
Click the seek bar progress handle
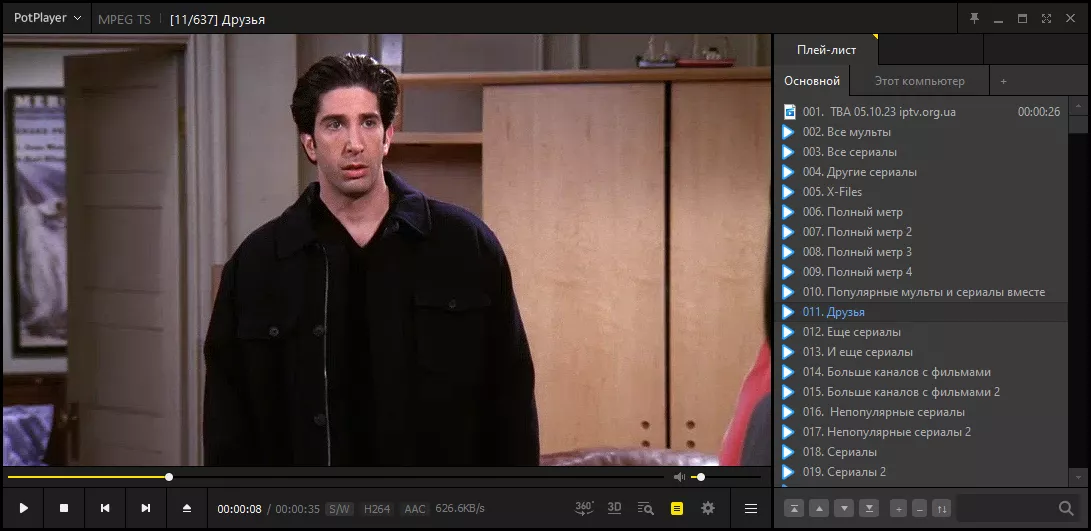169,477
